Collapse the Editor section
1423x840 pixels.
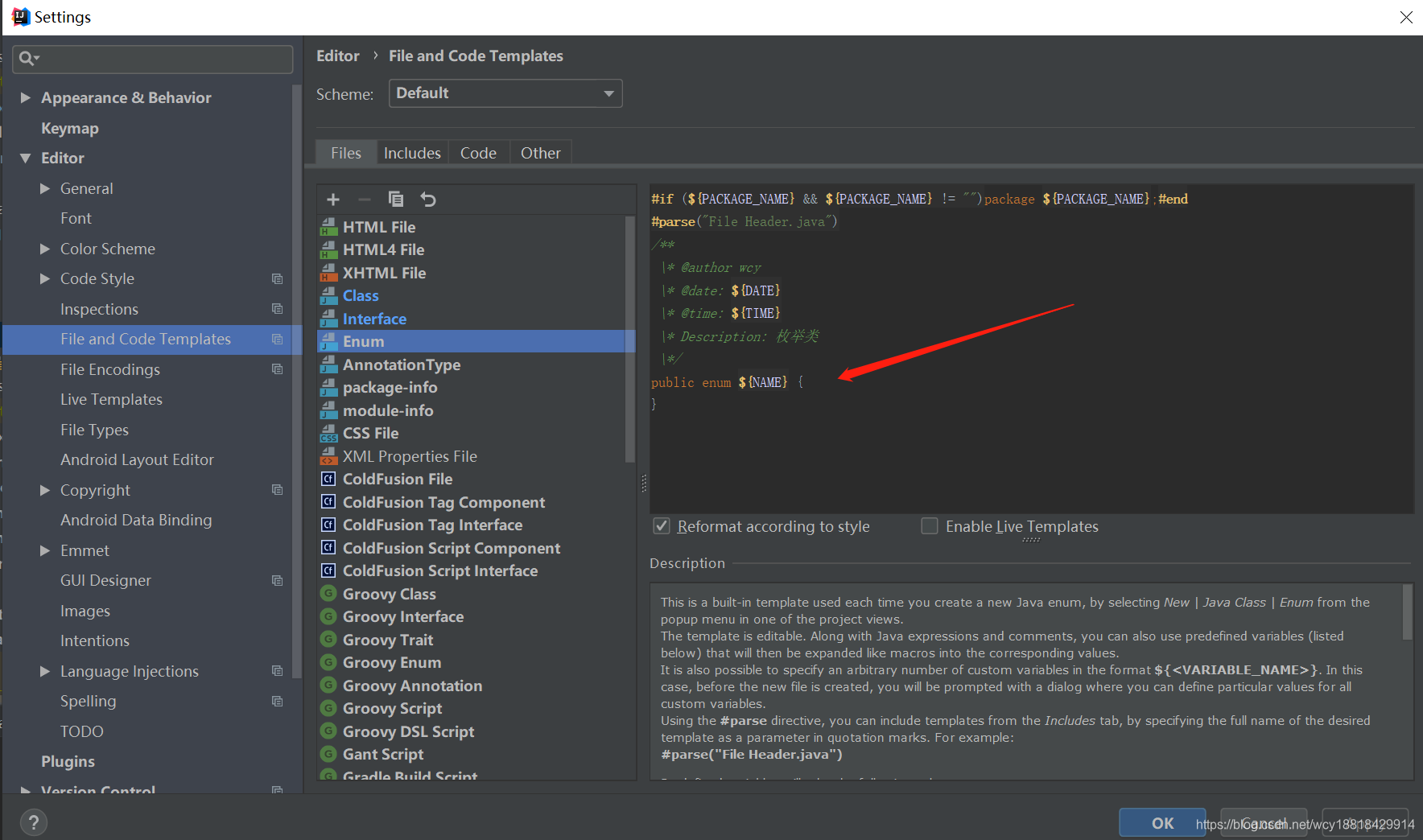coord(26,158)
